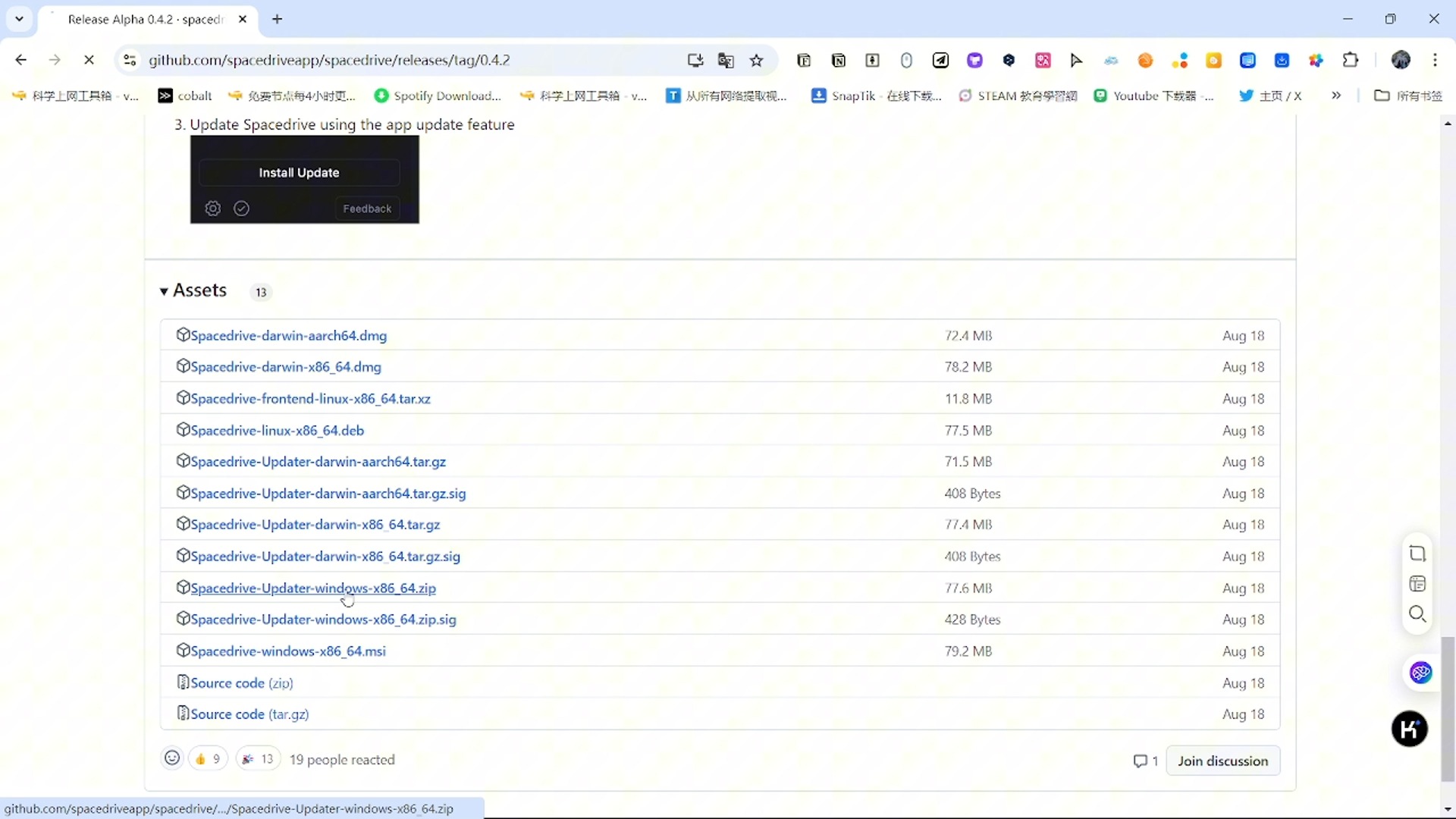Image resolution: width=1456 pixels, height=819 pixels.
Task: Expand the Assets section disclosure triangle
Action: (163, 291)
